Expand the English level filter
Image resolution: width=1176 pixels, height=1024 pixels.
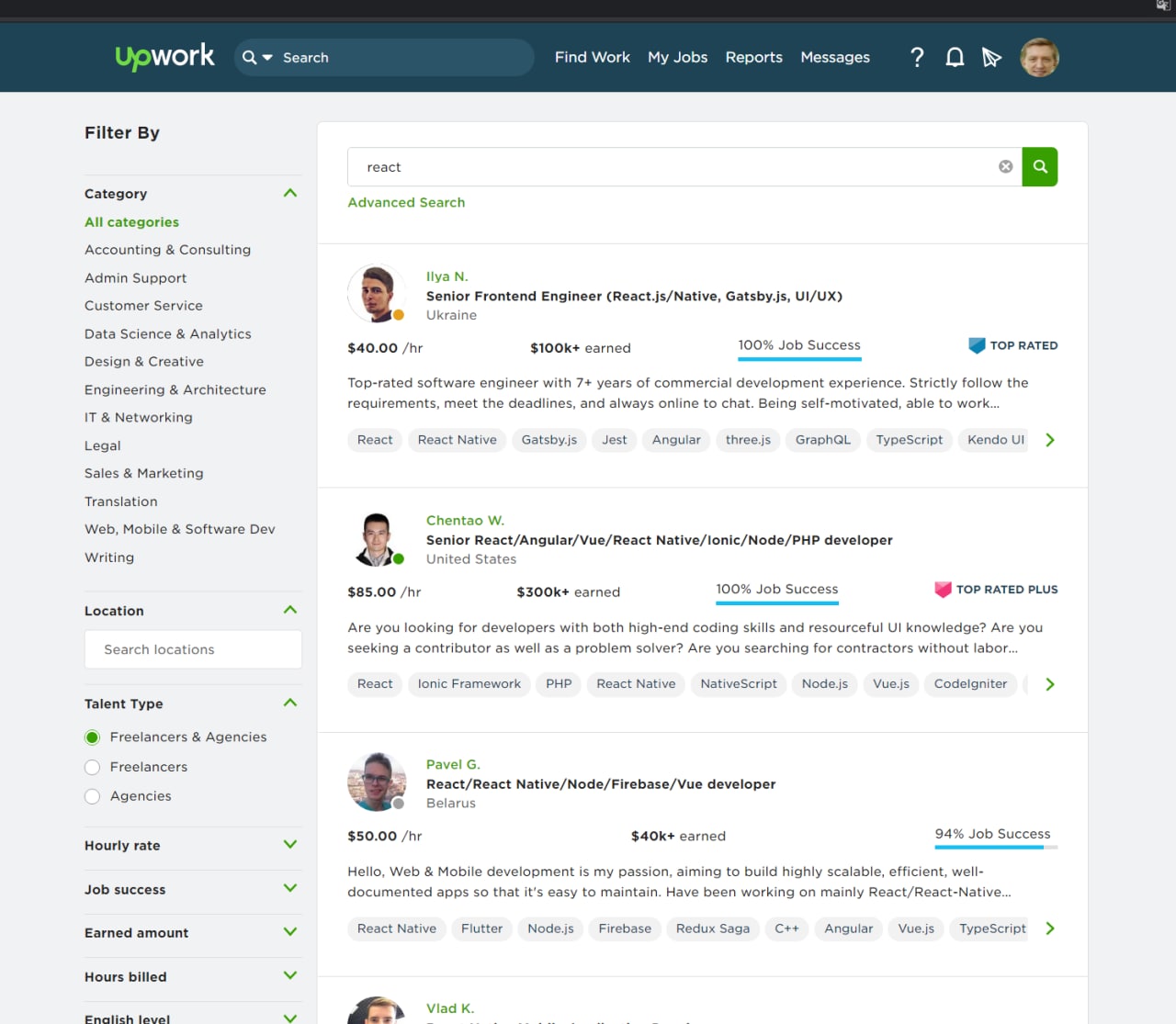click(290, 1018)
